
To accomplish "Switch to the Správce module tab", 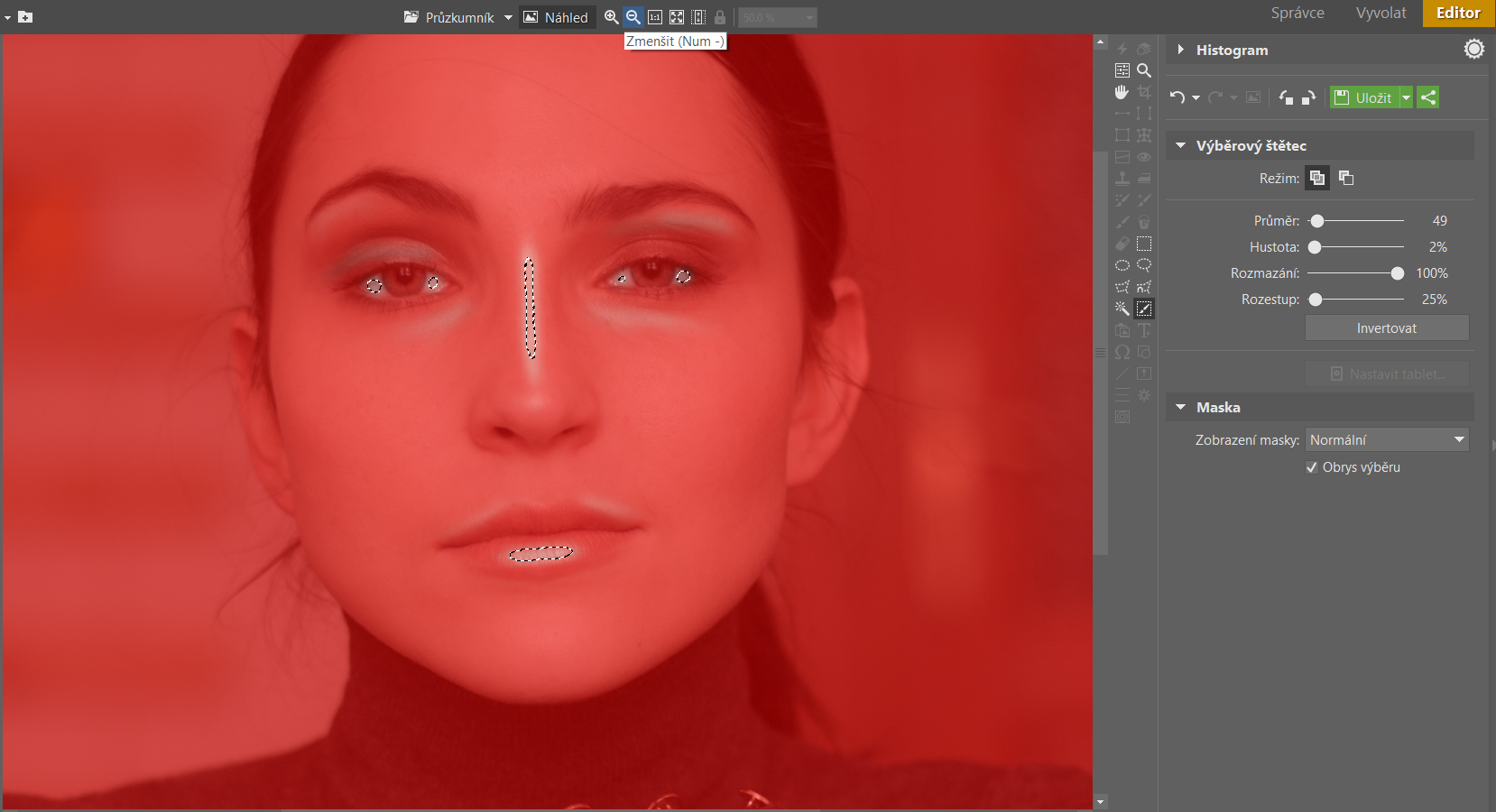I will 1297,13.
